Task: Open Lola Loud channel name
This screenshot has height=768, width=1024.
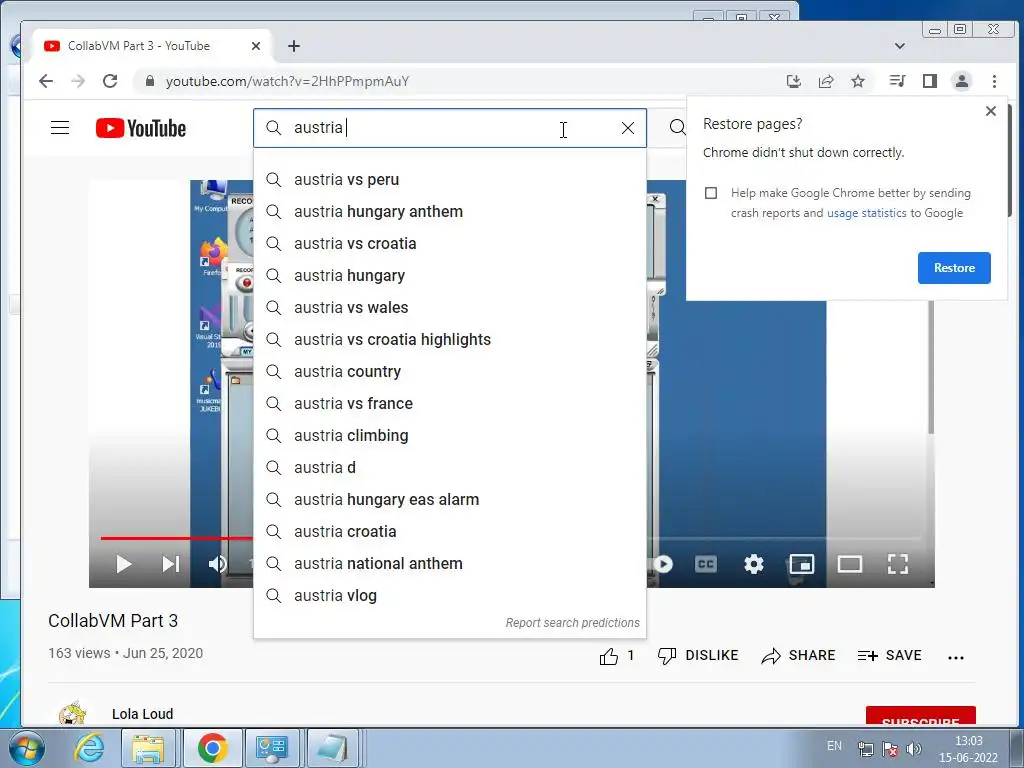Action: 142,714
